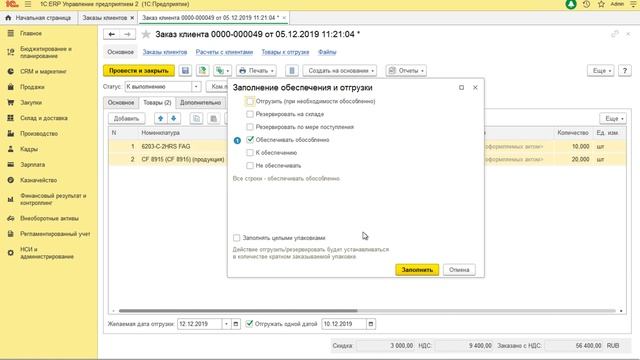Open the Файлы link
Screen dimensions: 640x360
(x=327, y=52)
